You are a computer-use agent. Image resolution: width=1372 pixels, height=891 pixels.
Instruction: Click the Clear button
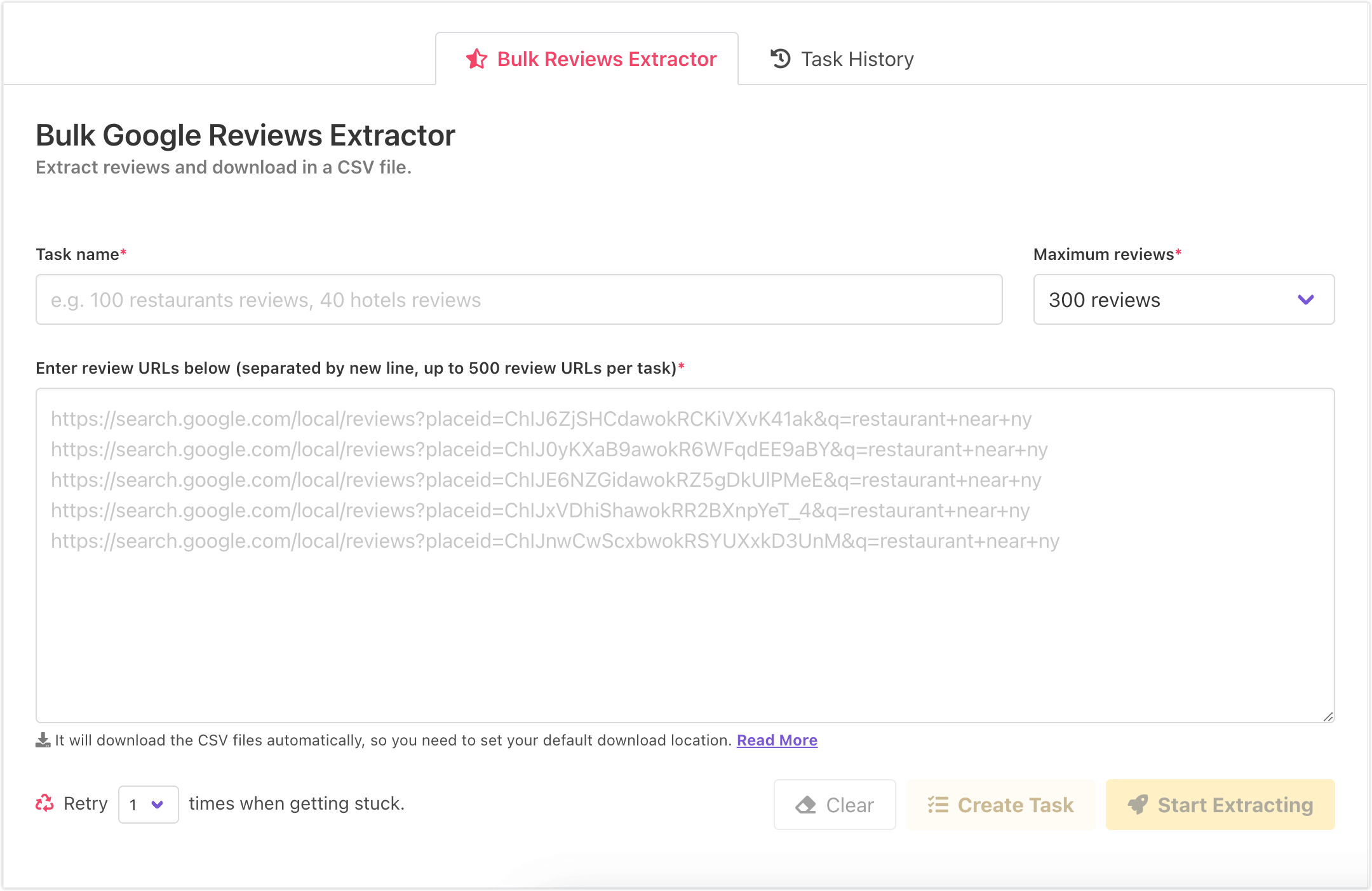(x=835, y=805)
